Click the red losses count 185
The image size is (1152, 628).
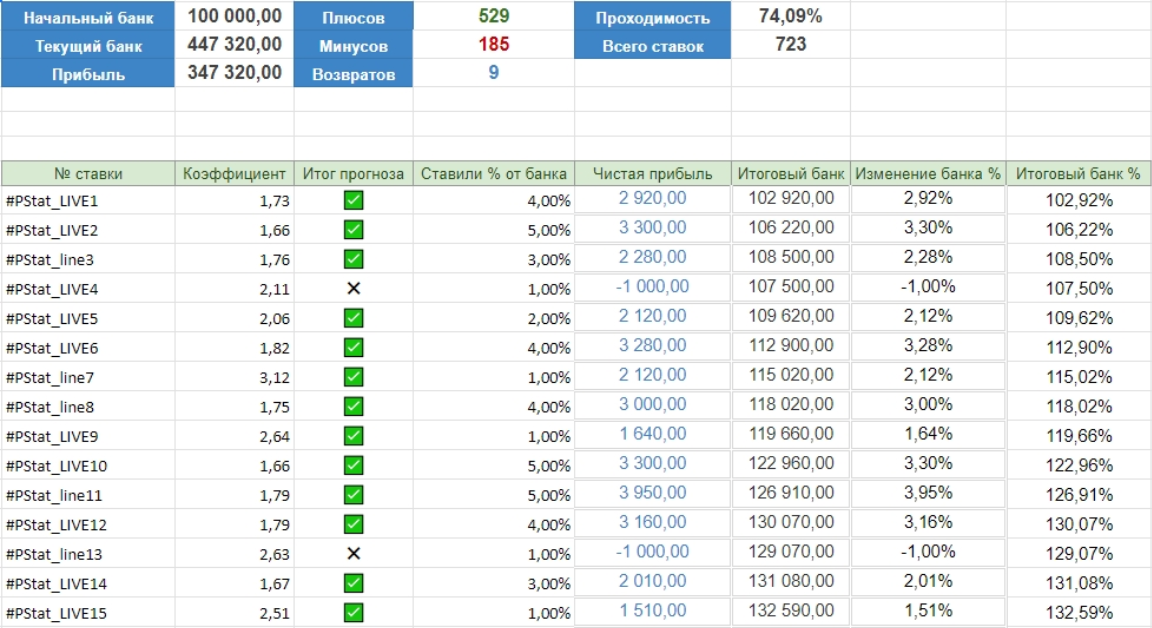(x=493, y=45)
